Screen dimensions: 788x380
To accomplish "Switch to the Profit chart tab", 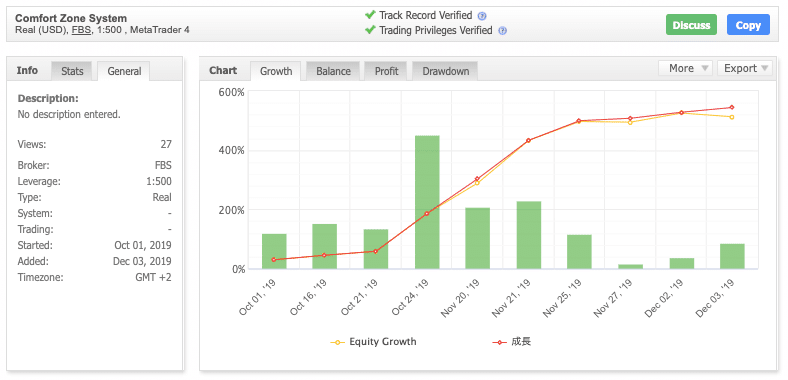I will [386, 71].
